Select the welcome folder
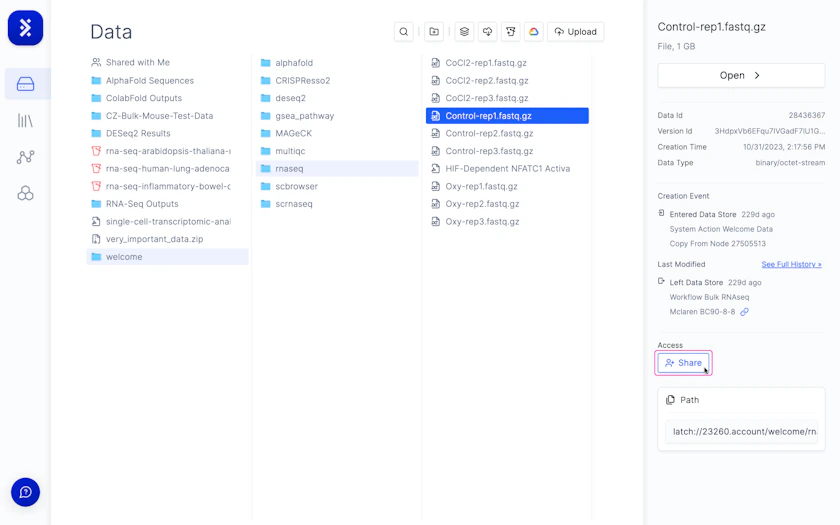Image resolution: width=840 pixels, height=525 pixels. [x=167, y=257]
